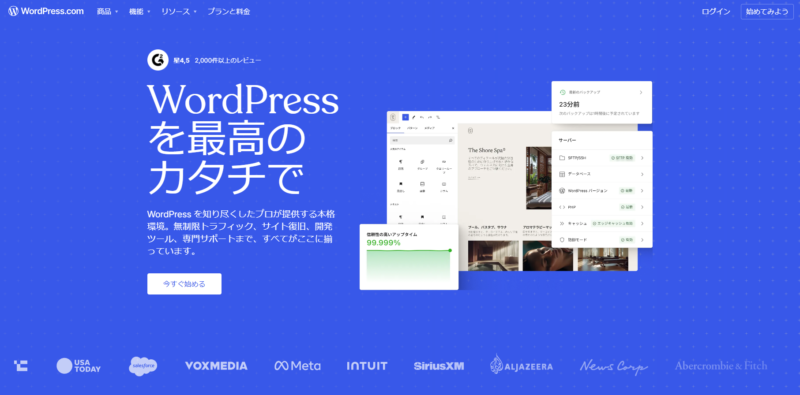Open the pool photo thumbnail in preview
Viewport: 800px width, 395px height.
493,256
